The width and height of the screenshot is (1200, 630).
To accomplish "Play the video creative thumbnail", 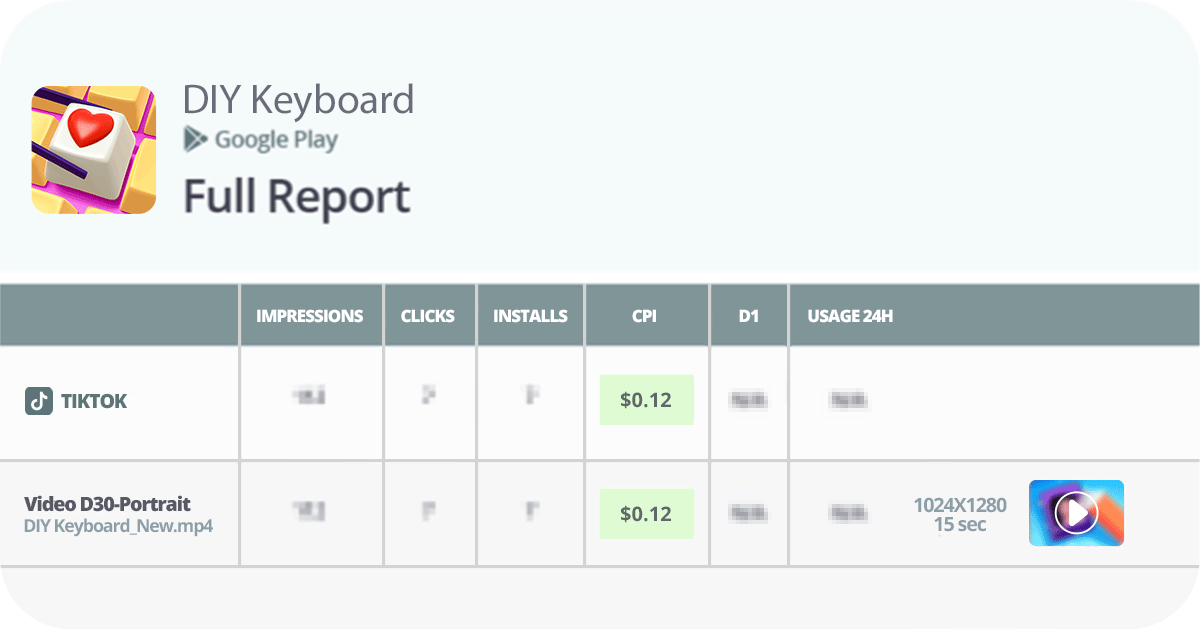I will click(1076, 513).
